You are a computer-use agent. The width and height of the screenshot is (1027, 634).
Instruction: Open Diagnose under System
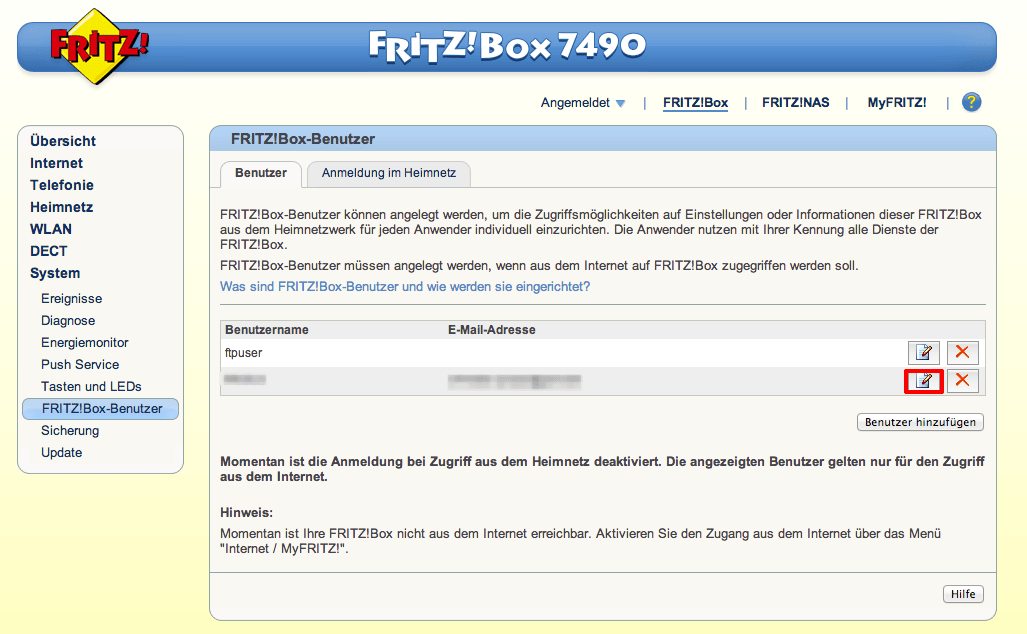[x=68, y=321]
